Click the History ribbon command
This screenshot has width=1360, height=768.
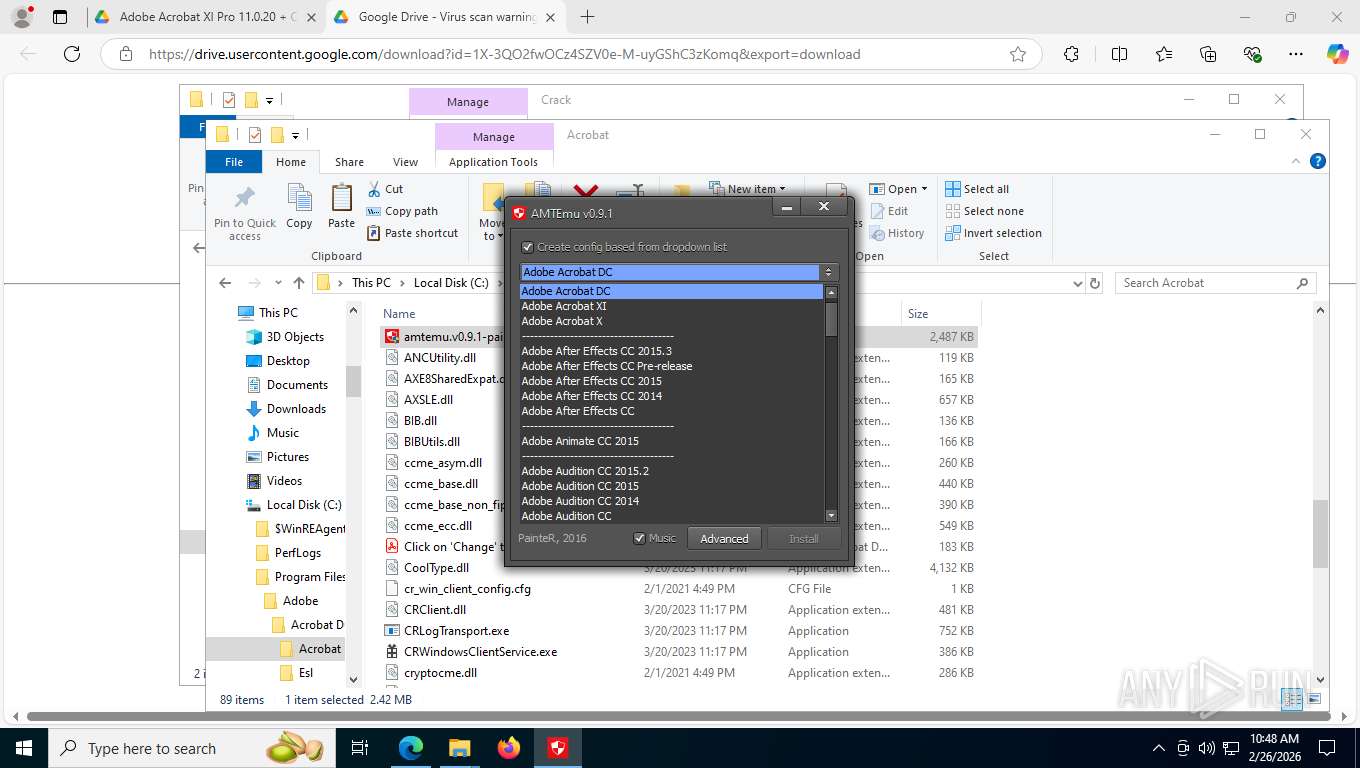[x=897, y=233]
